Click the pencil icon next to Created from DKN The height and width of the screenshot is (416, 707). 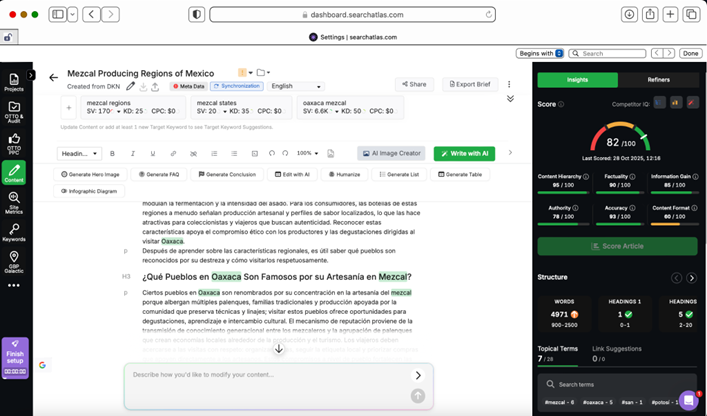(x=130, y=86)
